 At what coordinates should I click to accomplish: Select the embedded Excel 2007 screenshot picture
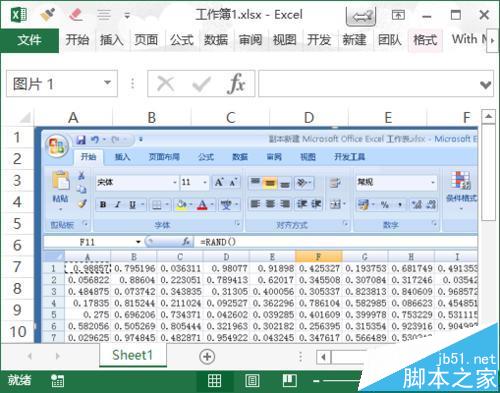(x=257, y=234)
